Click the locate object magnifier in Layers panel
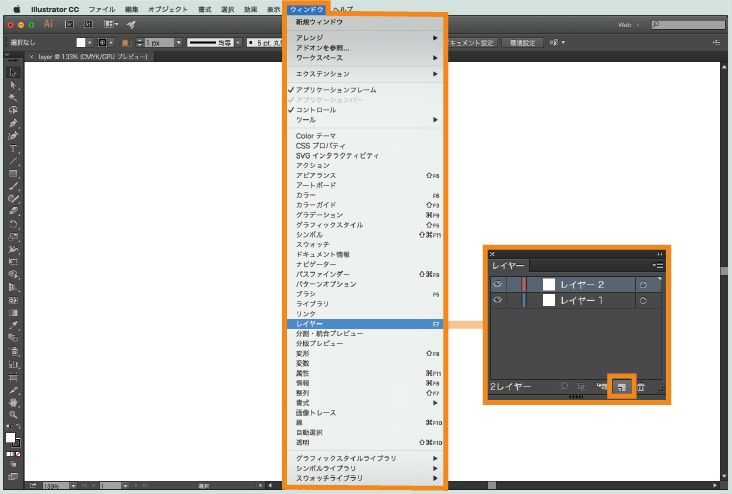 [x=563, y=387]
